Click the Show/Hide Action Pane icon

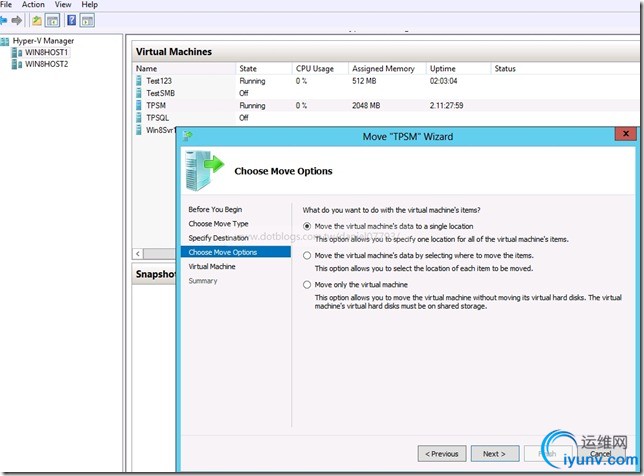click(87, 20)
